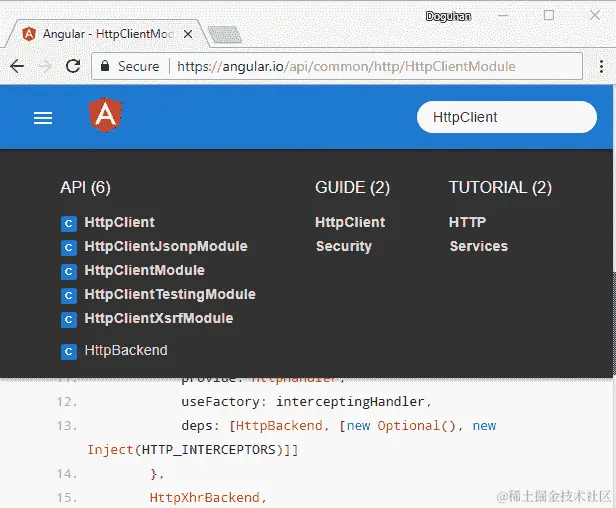The width and height of the screenshot is (616, 508).
Task: Click the Angular shield logo
Action: pos(105,115)
